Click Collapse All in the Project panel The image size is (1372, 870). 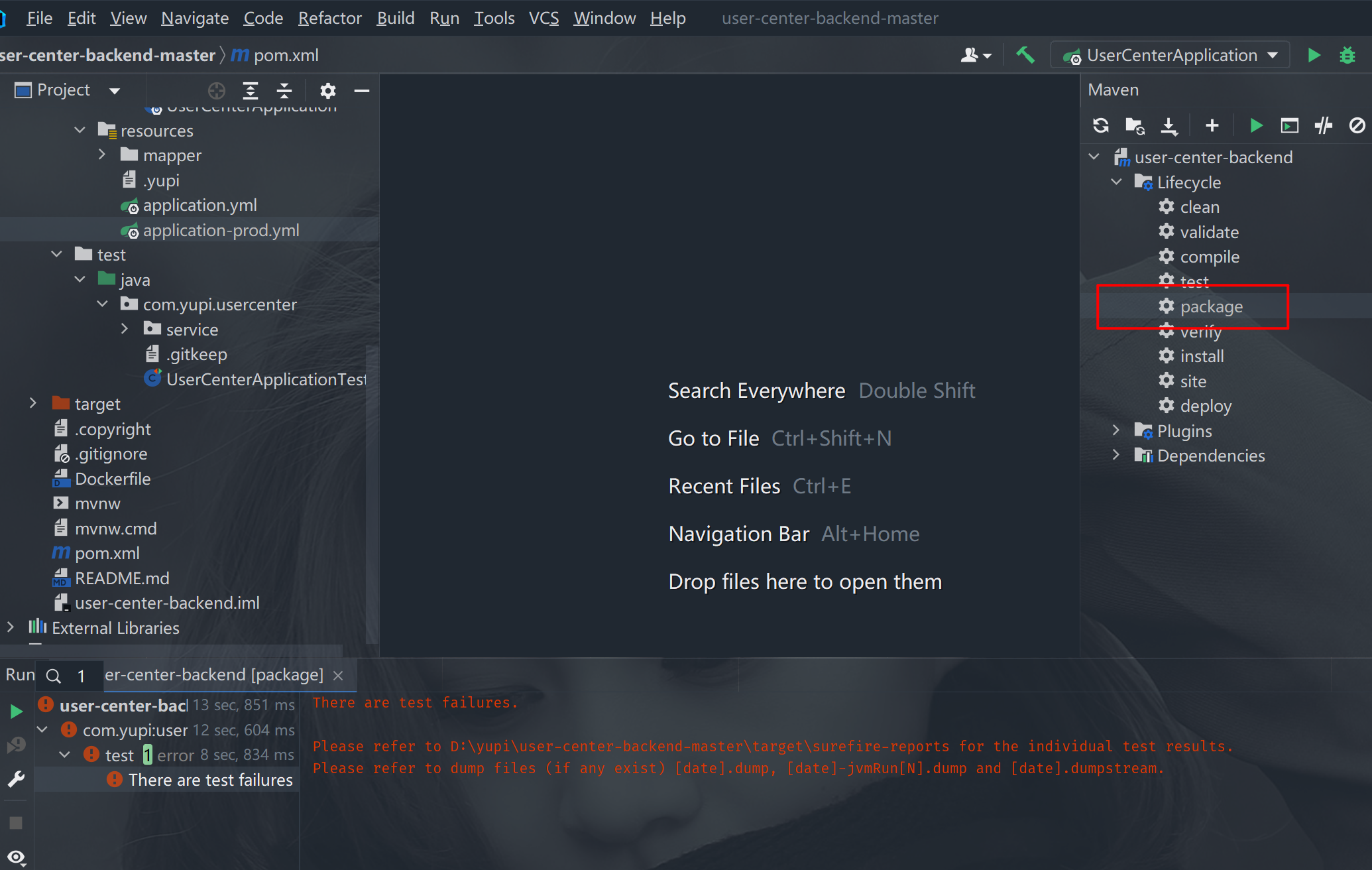tap(284, 90)
